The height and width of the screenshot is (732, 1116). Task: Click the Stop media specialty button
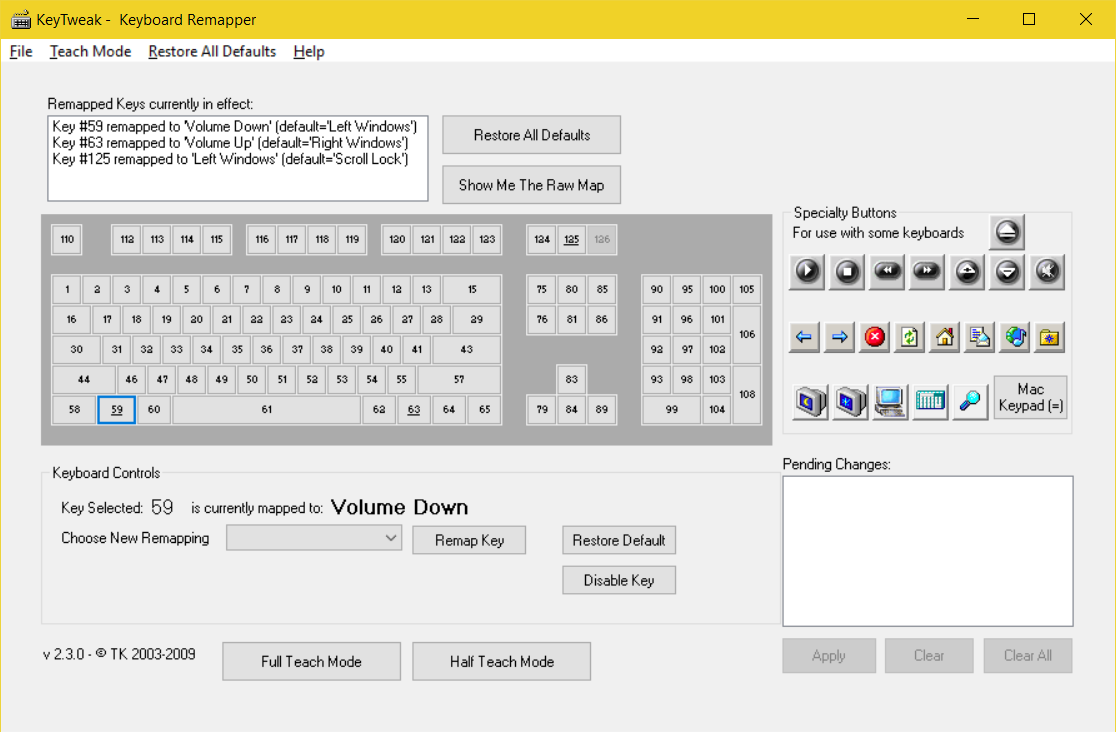coord(847,271)
